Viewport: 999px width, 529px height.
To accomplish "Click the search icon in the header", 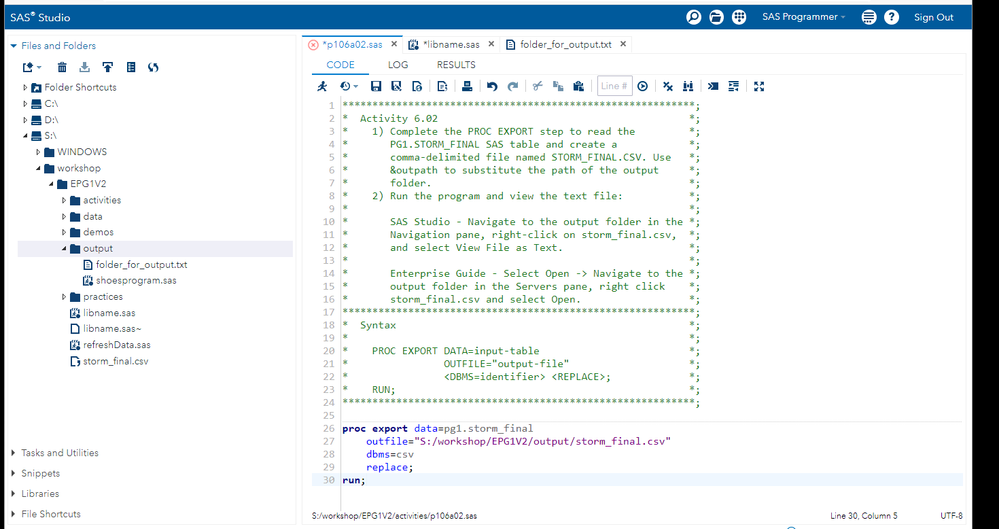I will (x=693, y=17).
